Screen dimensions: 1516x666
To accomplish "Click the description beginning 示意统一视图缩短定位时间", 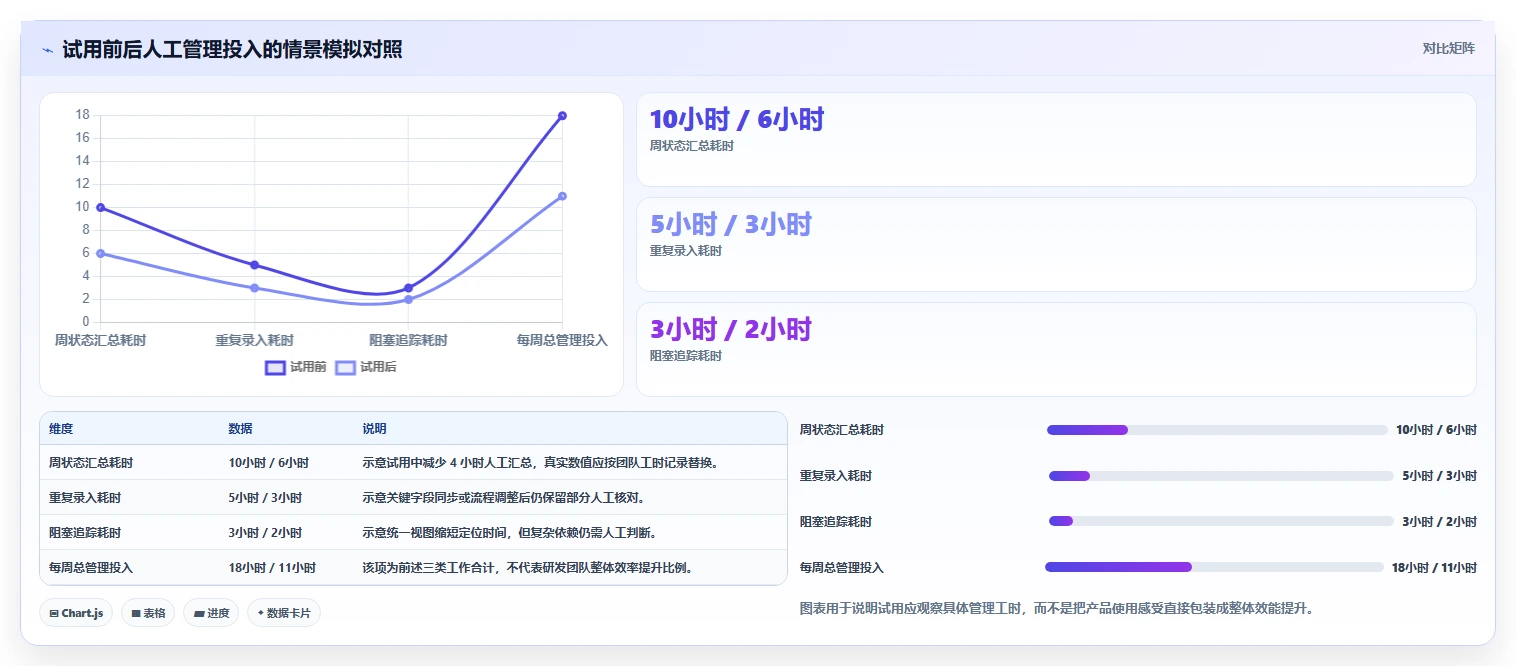I will [509, 532].
